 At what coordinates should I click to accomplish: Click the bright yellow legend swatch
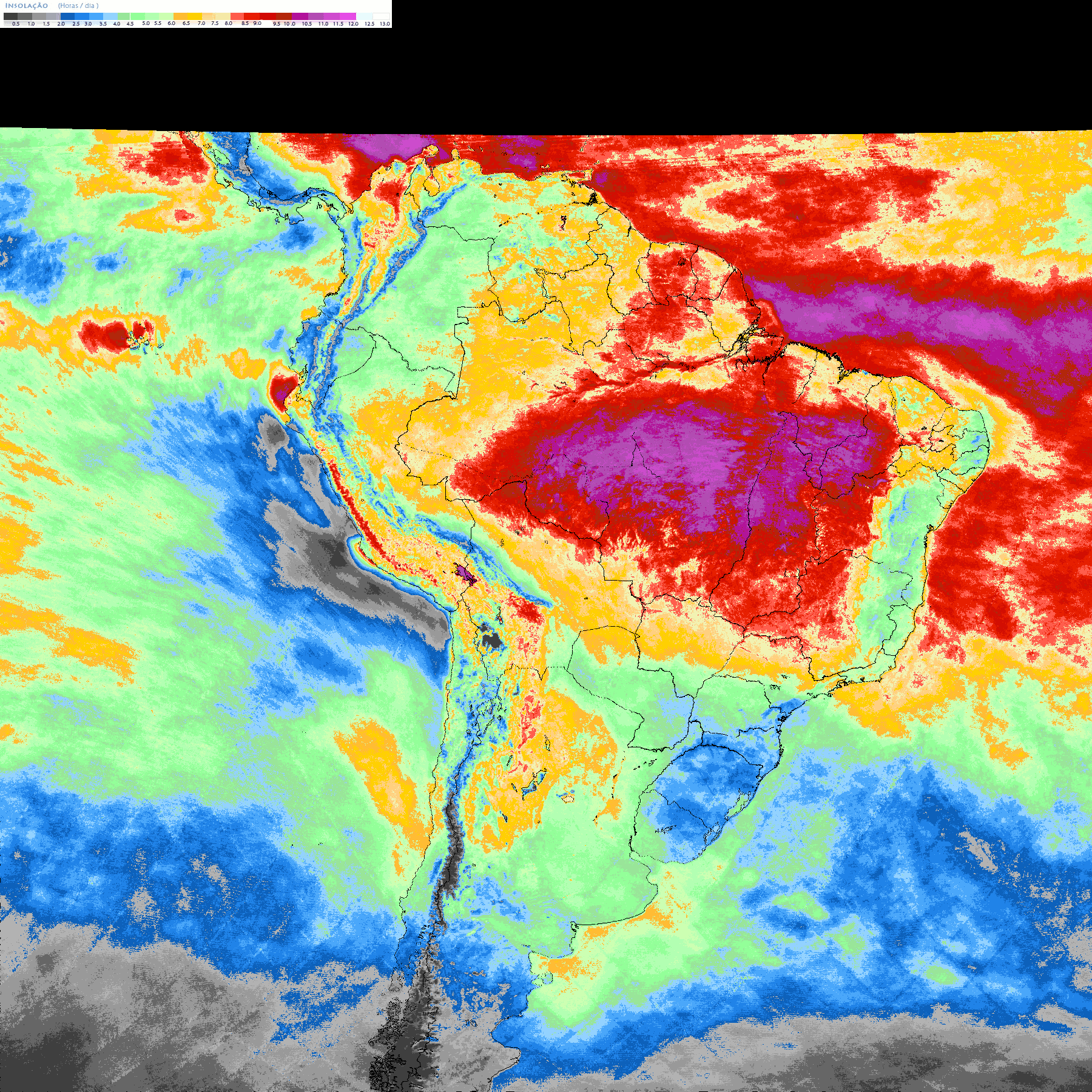195,16
